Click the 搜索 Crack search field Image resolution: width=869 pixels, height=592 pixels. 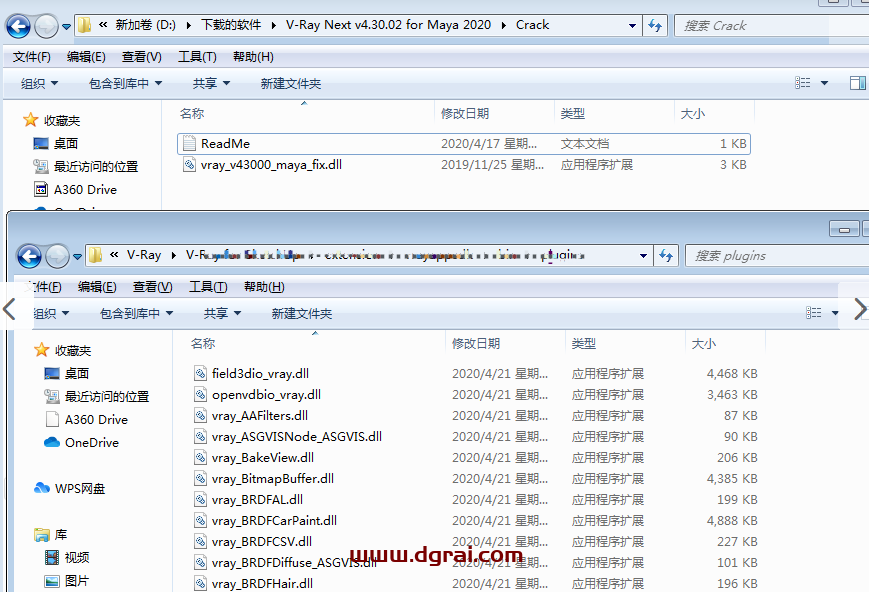click(x=765, y=26)
